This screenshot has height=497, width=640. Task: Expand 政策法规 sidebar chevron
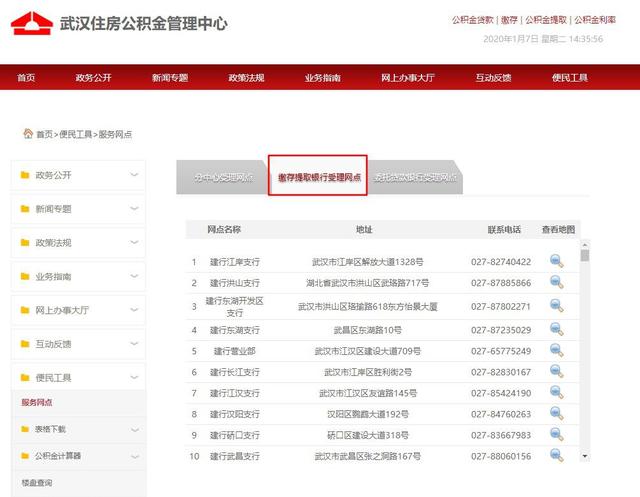134,243
